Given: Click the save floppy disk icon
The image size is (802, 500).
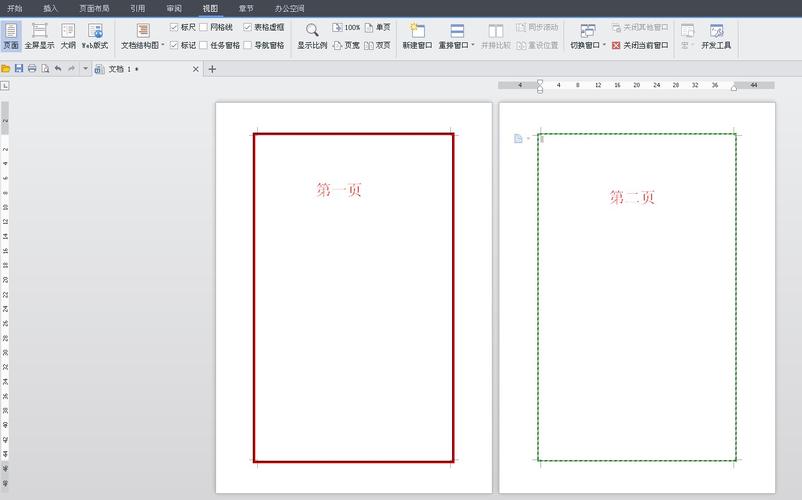Looking at the screenshot, I should (x=19, y=69).
